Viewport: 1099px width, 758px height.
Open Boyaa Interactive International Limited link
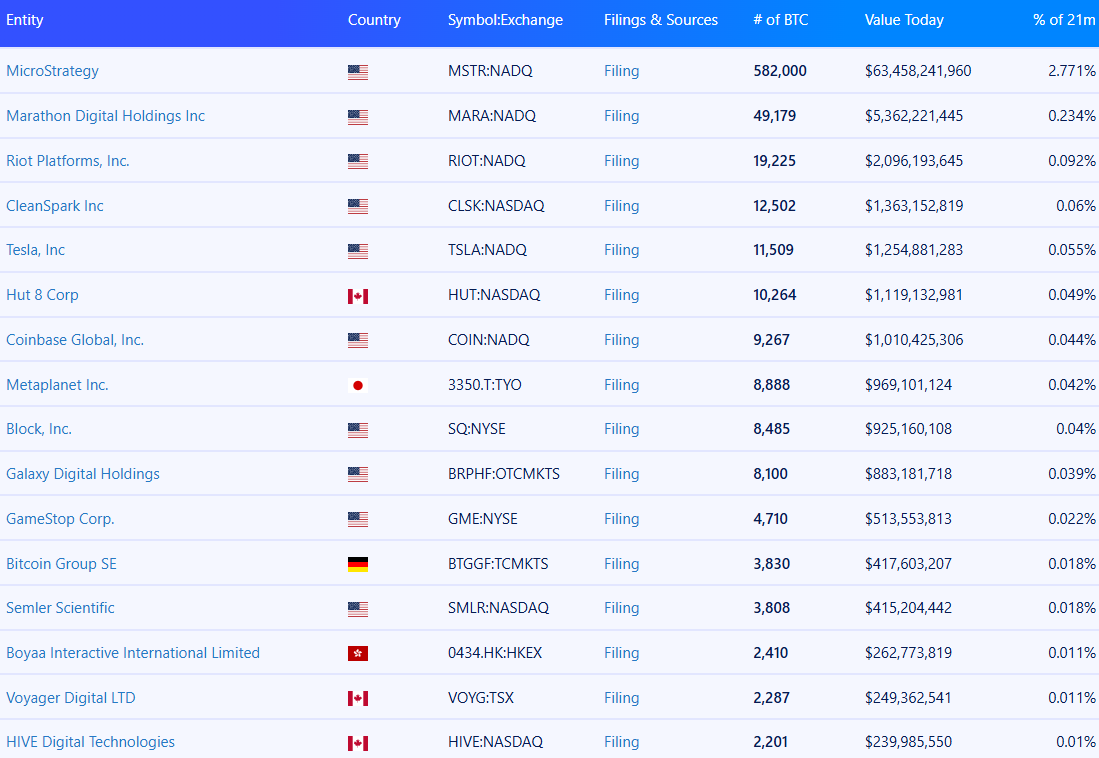click(x=133, y=652)
